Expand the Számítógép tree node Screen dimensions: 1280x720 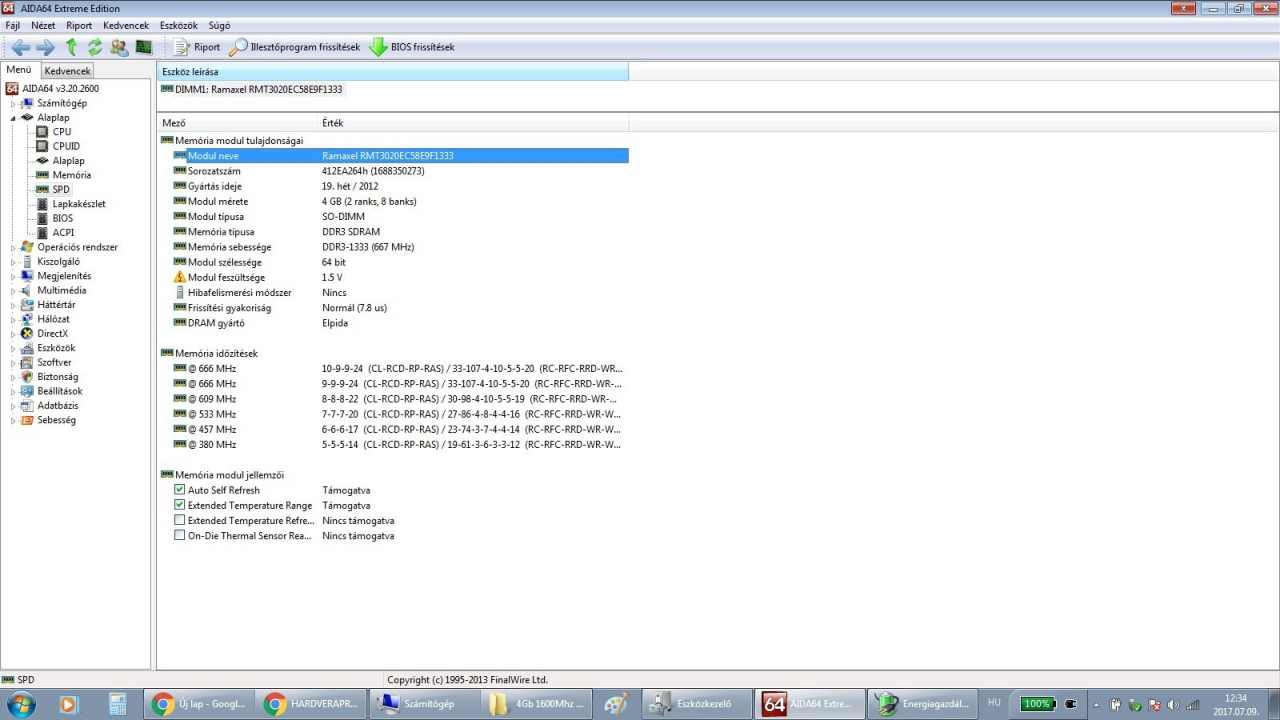pos(13,103)
